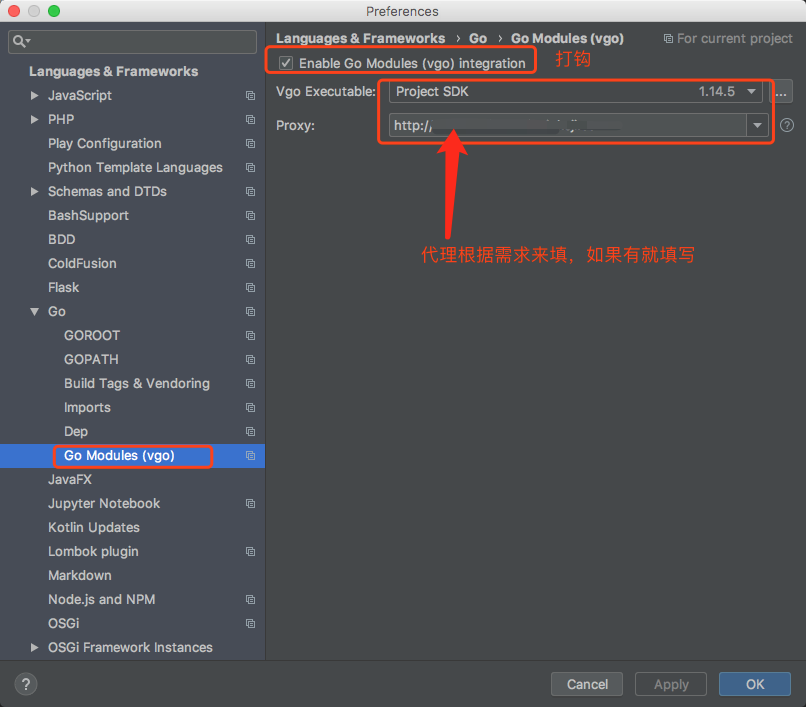Select the BashSupport settings entry
The image size is (806, 707).
[x=88, y=215]
